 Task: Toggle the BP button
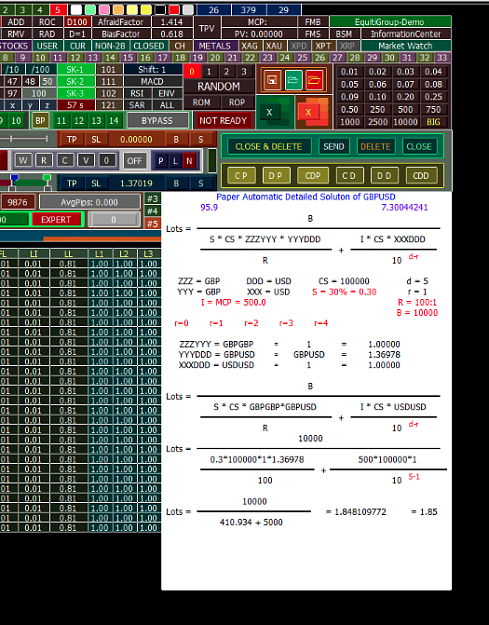click(40, 120)
